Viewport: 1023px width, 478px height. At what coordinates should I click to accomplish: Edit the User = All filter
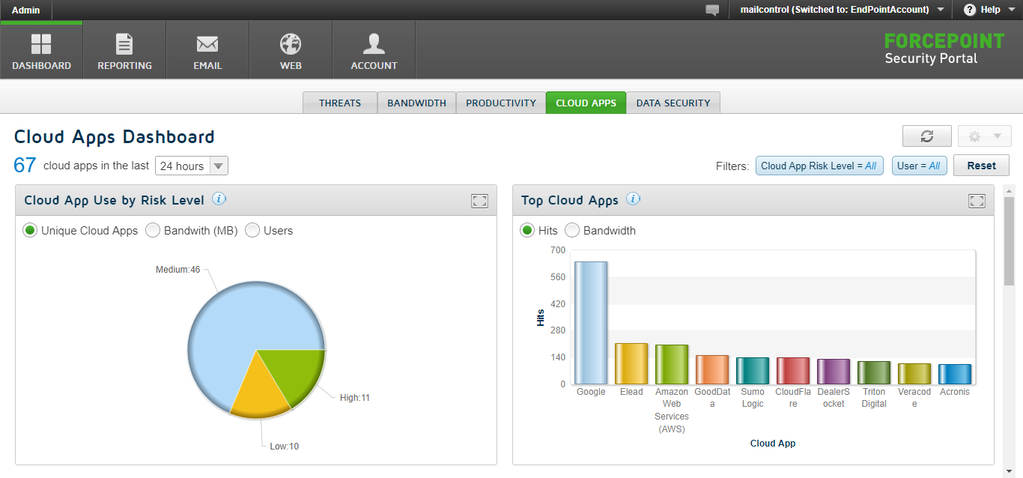919,166
